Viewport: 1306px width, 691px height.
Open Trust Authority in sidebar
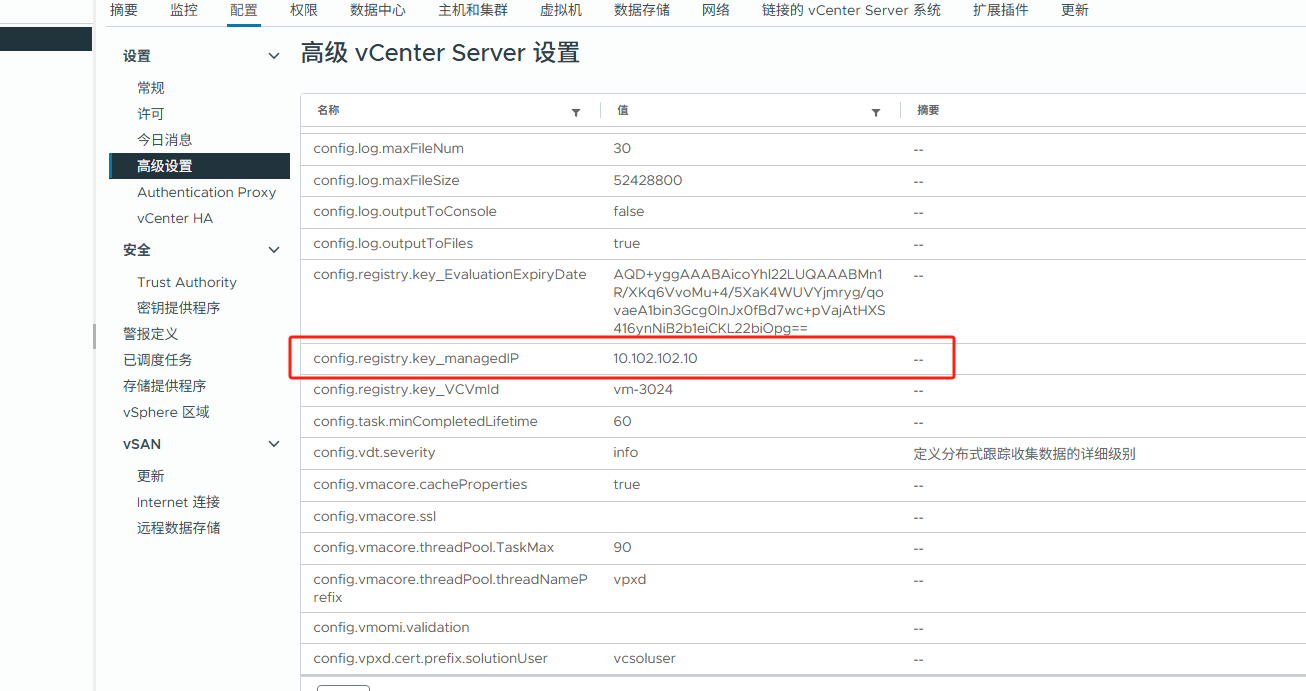[187, 282]
